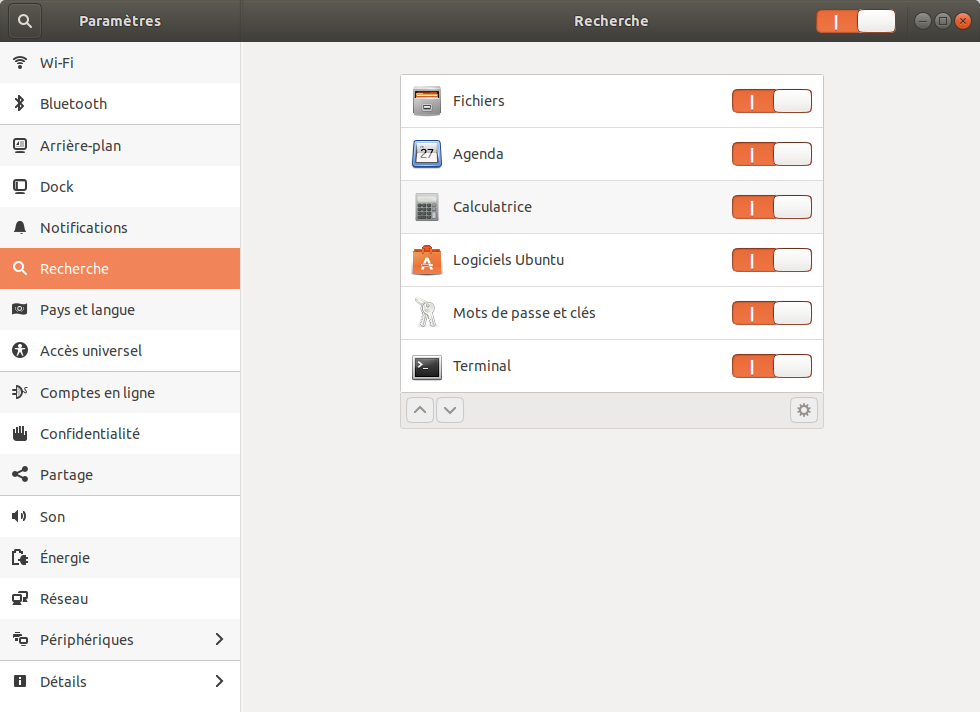This screenshot has height=712, width=980.
Task: Open Bluetooth settings via its icon
Action: [x=19, y=104]
